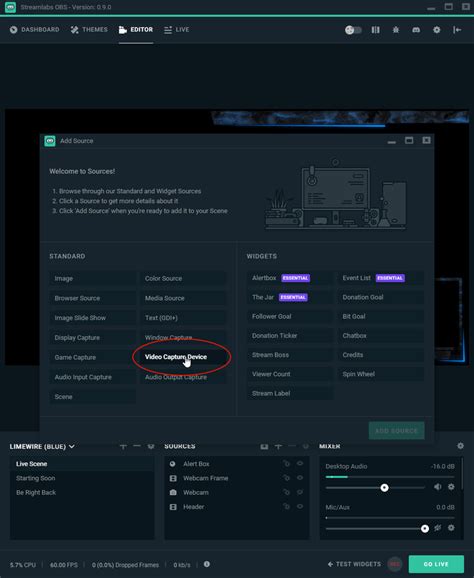
Task: Select Text (GDI+) source
Action: click(183, 318)
